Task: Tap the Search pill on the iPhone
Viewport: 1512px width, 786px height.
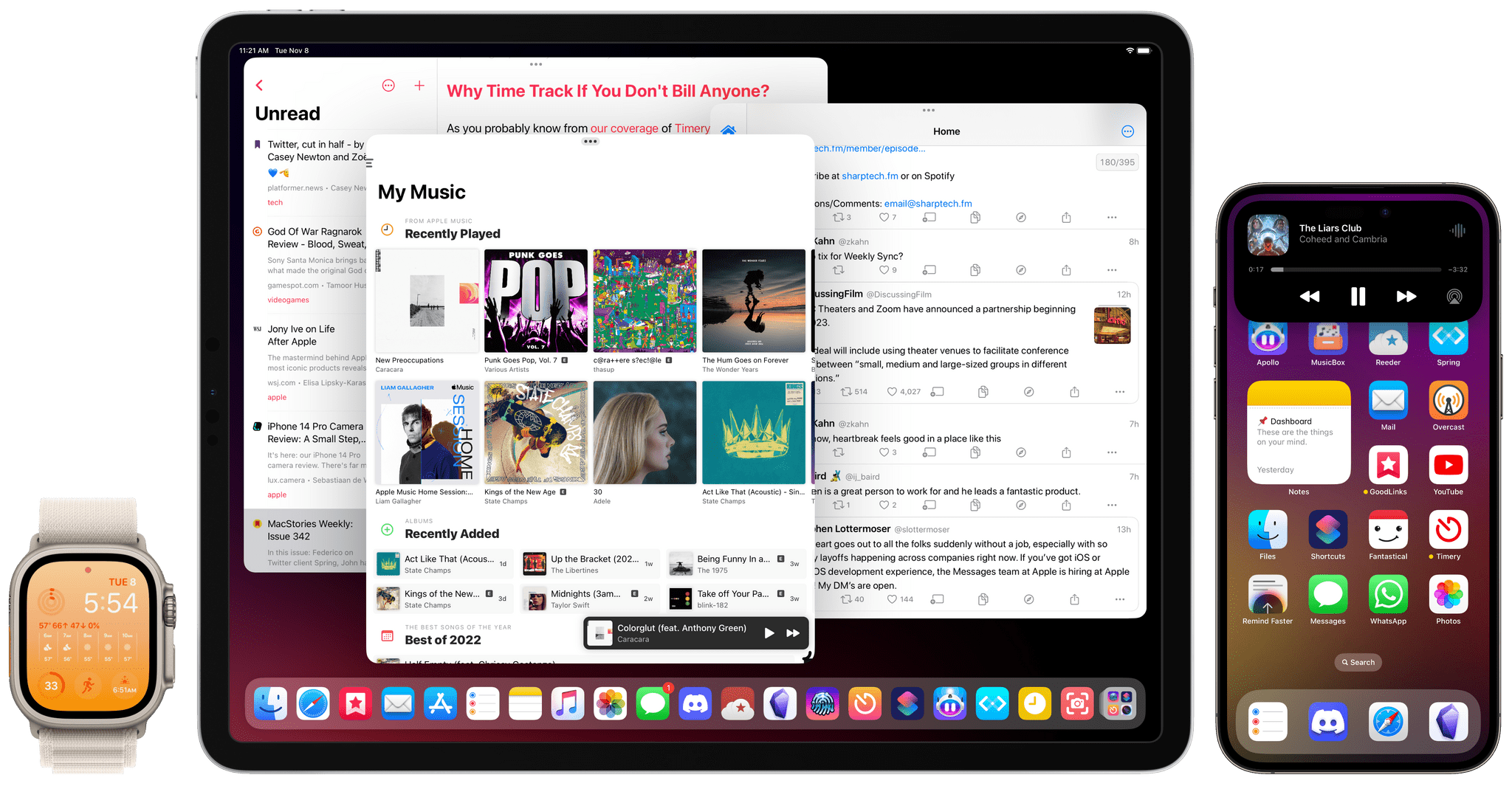Action: 1358,663
